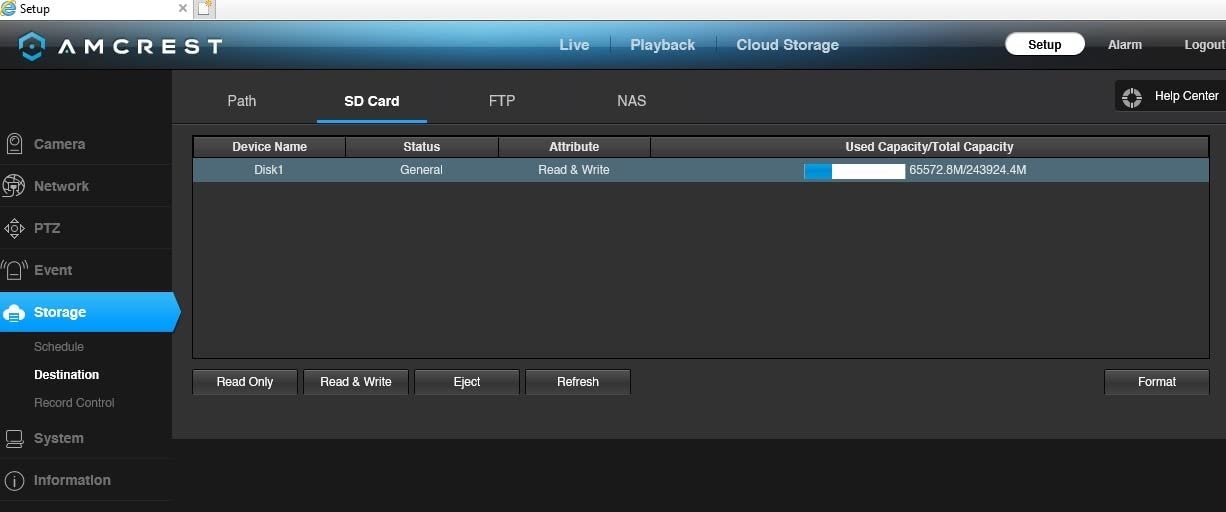1226x512 pixels.
Task: Click the Help Center lifebuoy icon
Action: coord(1132,97)
